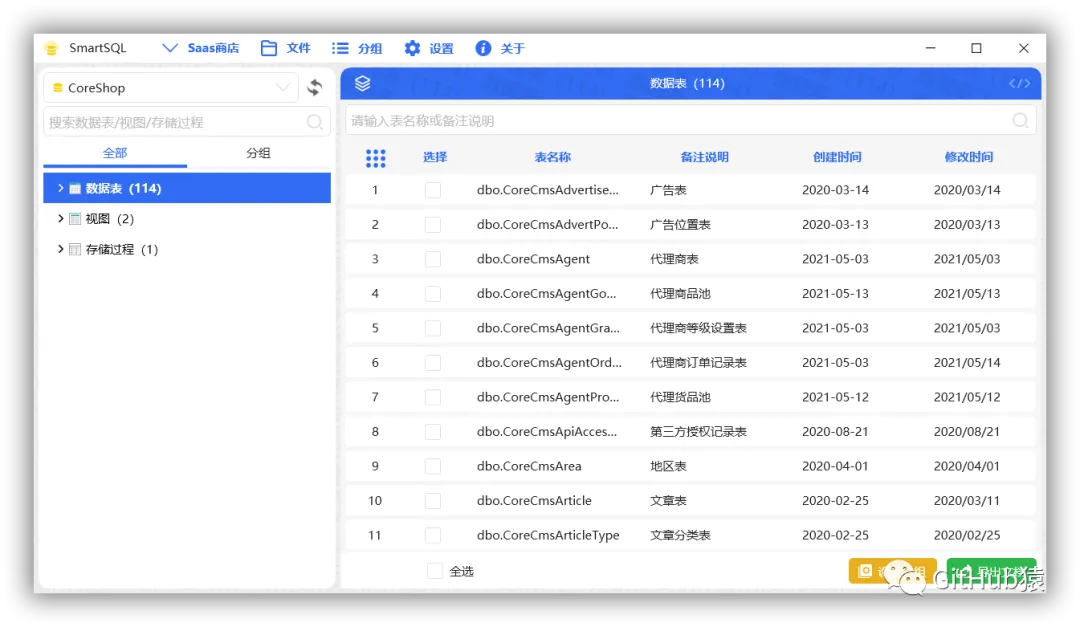Enable the 全选 select-all checkbox
The image size is (1080, 627).
tap(435, 571)
